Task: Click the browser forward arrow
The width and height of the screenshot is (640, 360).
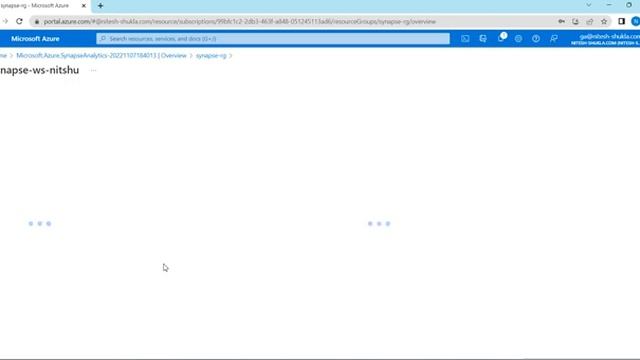Action: tap(5, 21)
